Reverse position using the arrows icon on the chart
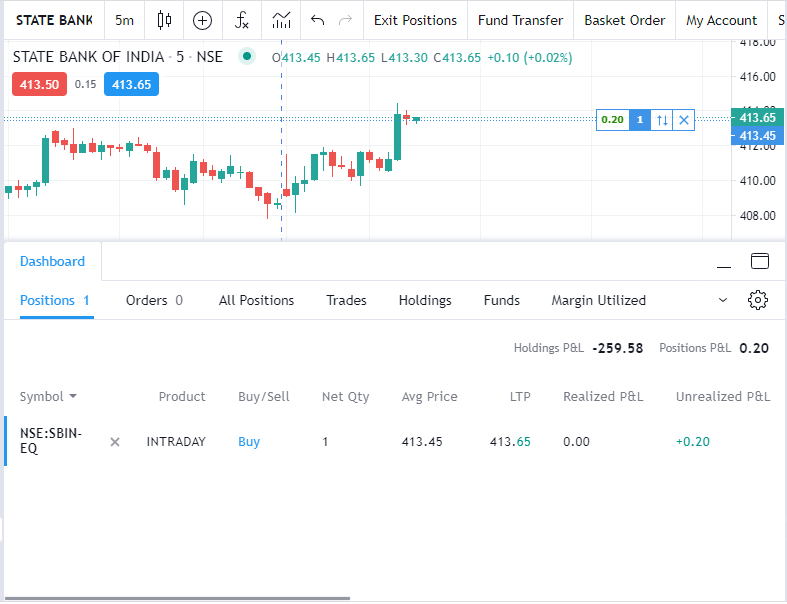 point(662,119)
